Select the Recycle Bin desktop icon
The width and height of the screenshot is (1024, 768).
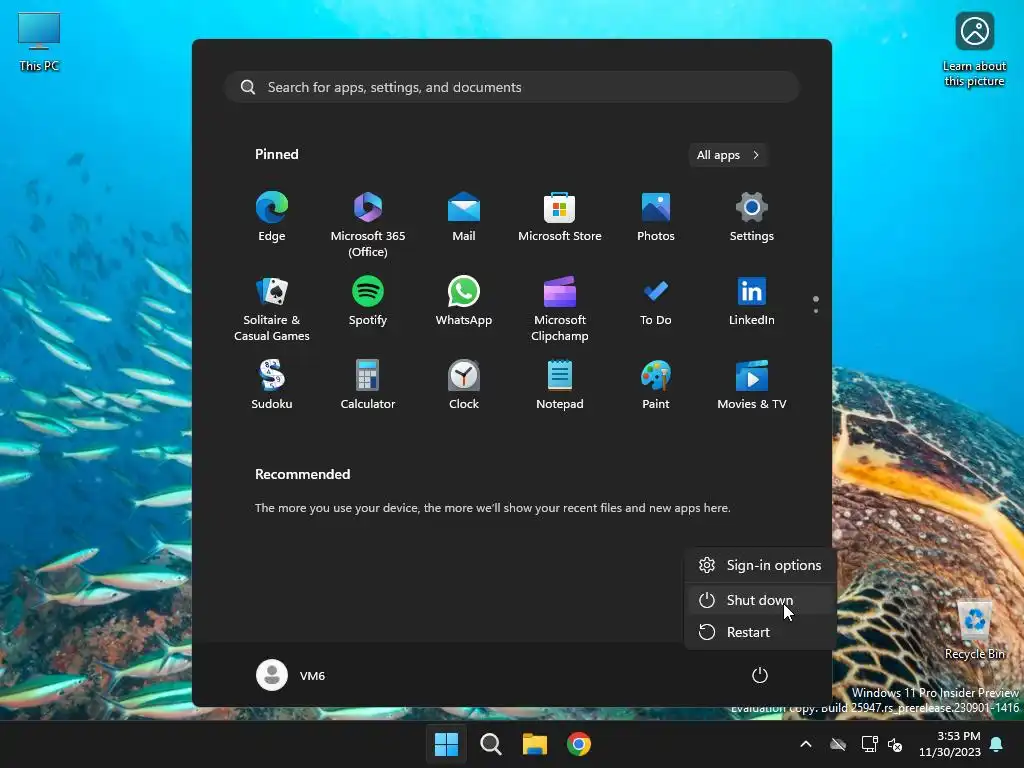click(x=974, y=631)
